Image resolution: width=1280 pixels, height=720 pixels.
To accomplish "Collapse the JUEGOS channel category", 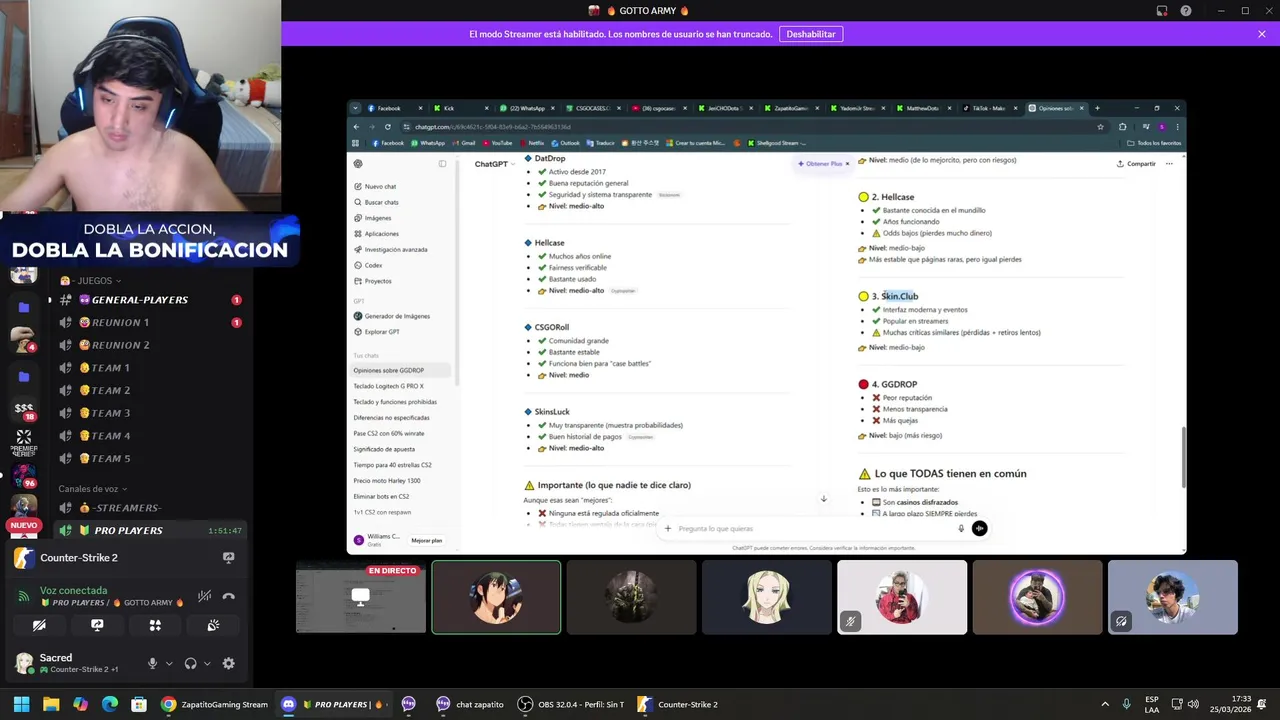I will point(91,281).
